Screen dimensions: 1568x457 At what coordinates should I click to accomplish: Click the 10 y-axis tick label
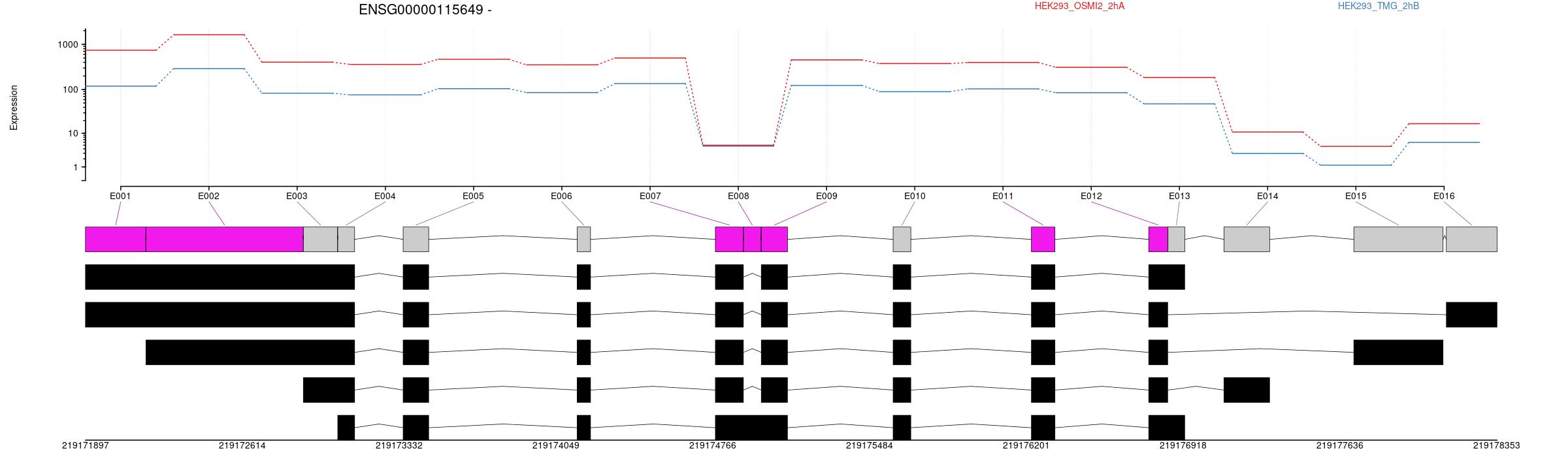pyautogui.click(x=73, y=134)
